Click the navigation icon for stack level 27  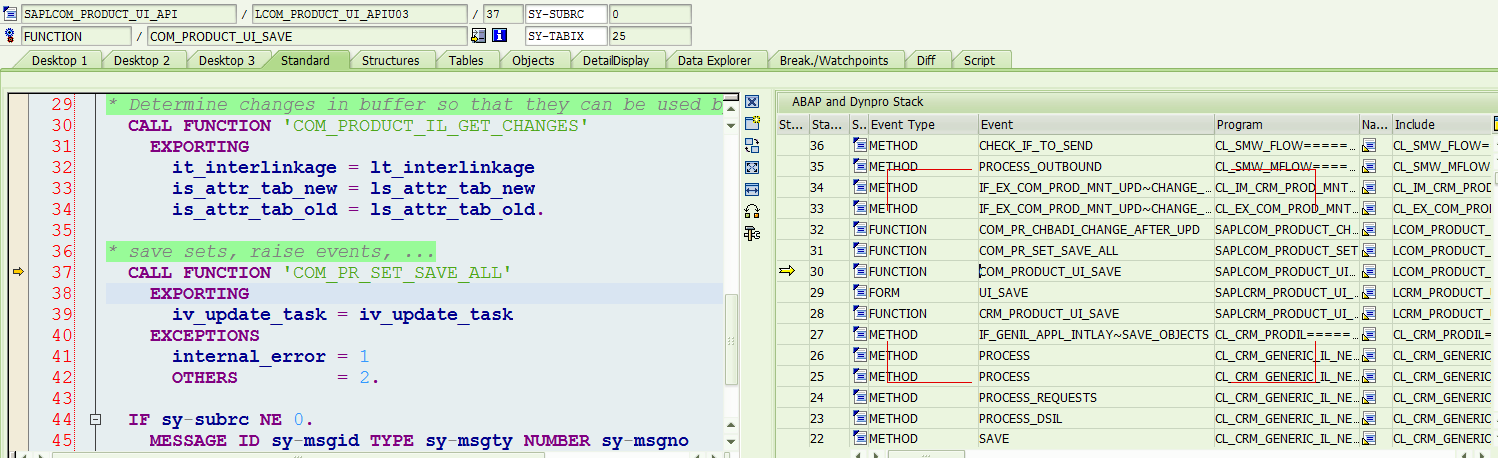(x=1370, y=335)
